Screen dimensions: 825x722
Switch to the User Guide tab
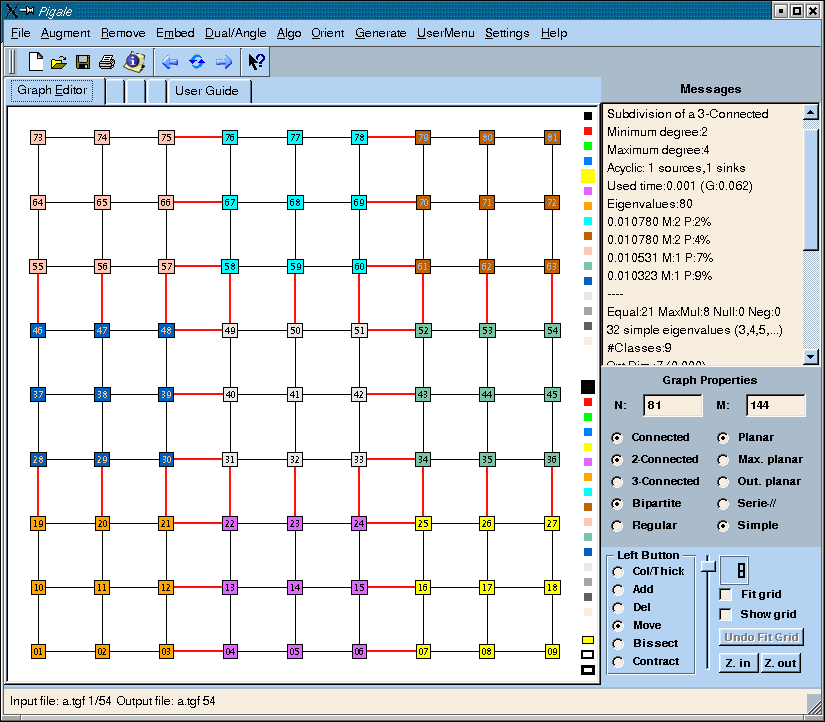coord(206,91)
